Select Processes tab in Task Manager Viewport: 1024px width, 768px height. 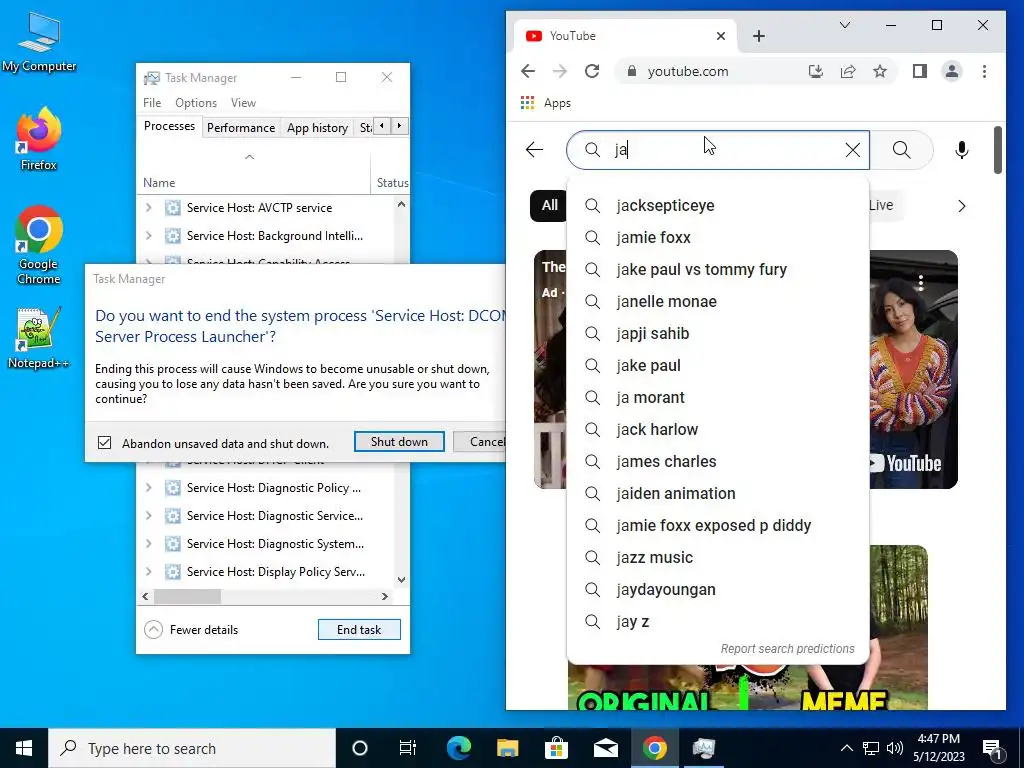pos(169,126)
